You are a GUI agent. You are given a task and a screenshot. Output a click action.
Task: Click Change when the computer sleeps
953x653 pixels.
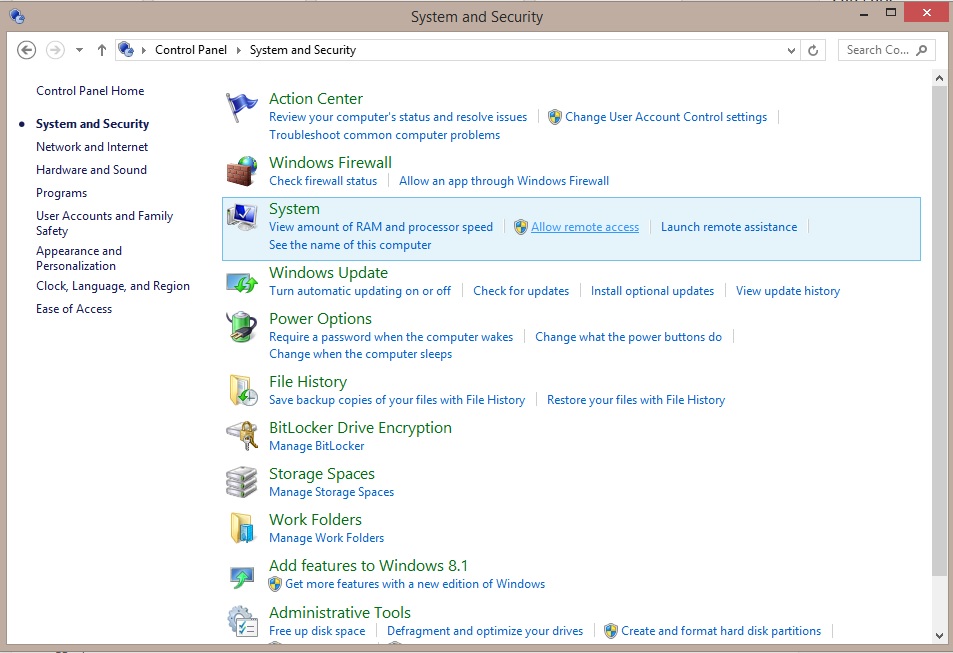(360, 354)
